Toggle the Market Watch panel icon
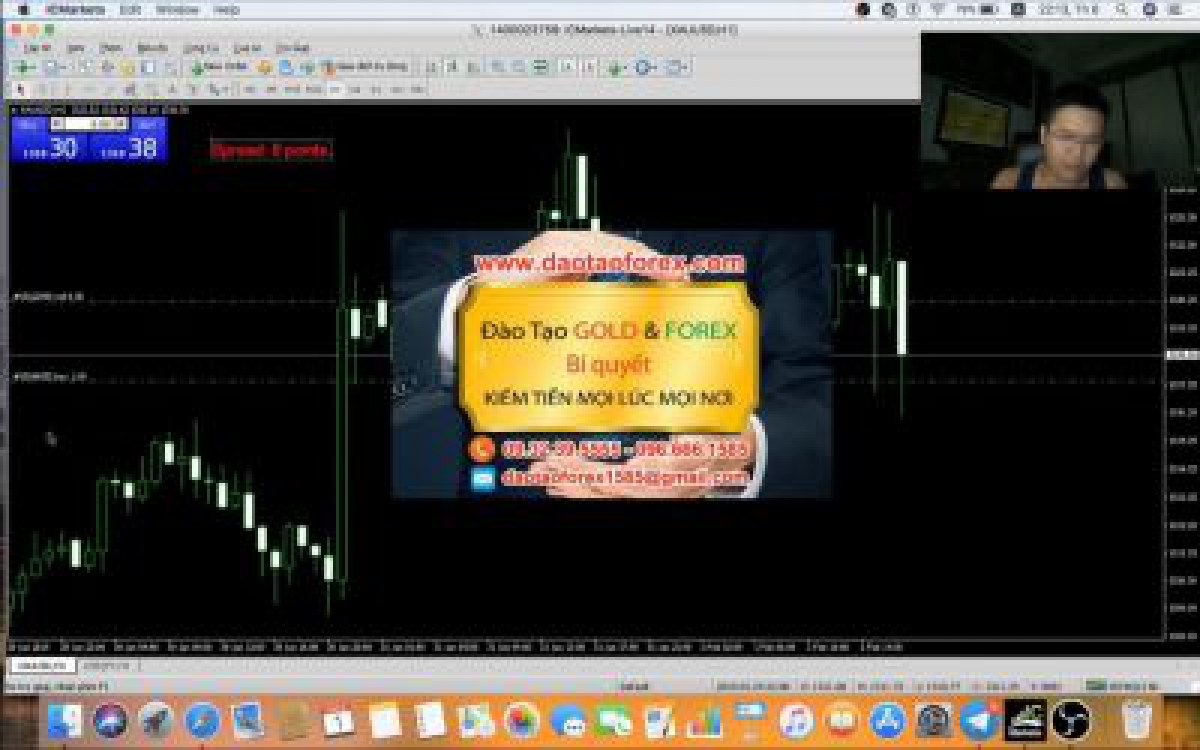Viewport: 1200px width, 750px height. point(86,67)
